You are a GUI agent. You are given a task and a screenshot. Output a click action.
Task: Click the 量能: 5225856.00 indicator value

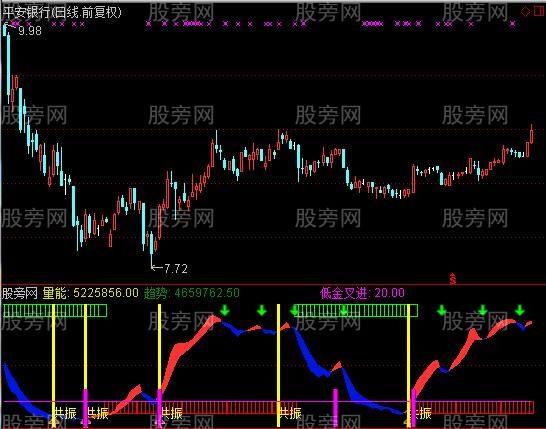pos(91,293)
